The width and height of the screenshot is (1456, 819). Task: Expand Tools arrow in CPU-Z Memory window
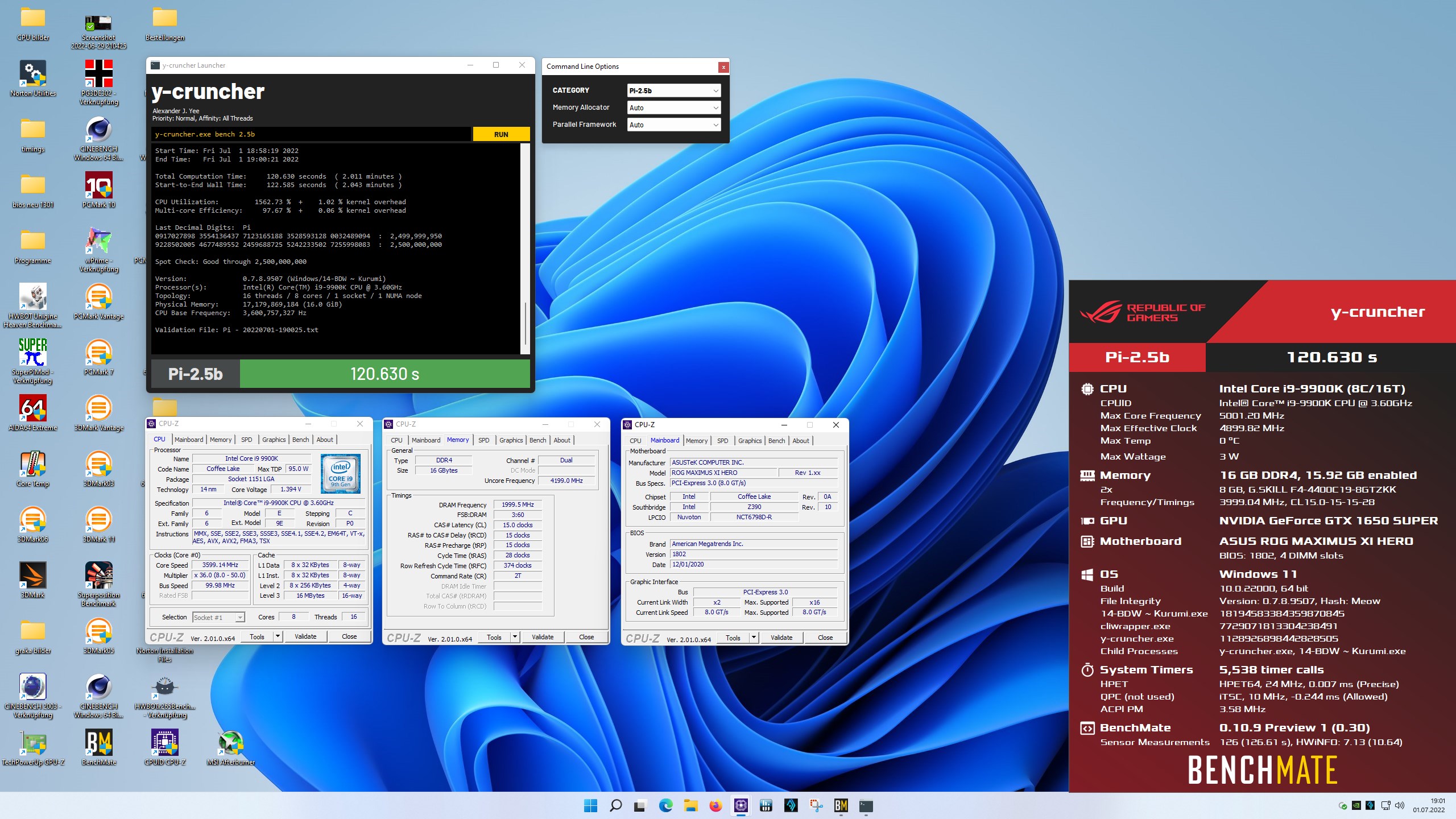515,637
